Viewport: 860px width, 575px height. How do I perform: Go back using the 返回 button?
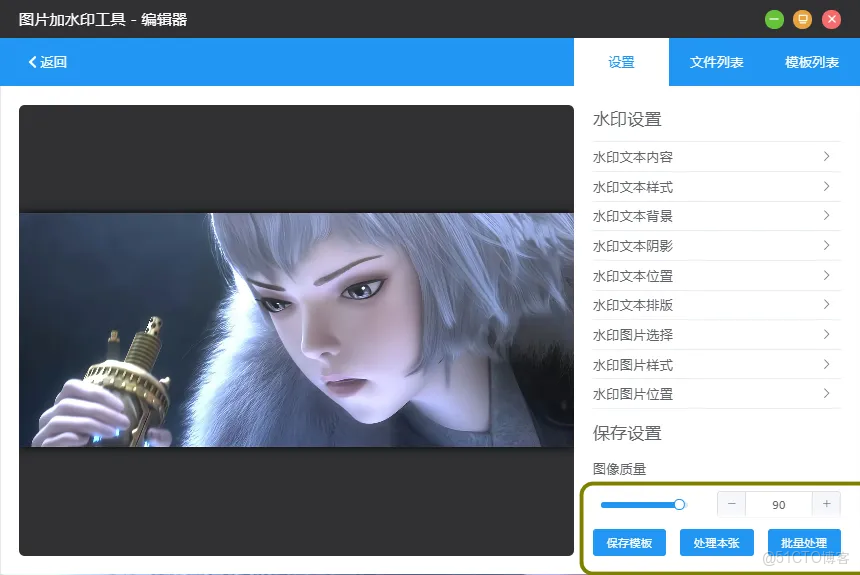(48, 62)
